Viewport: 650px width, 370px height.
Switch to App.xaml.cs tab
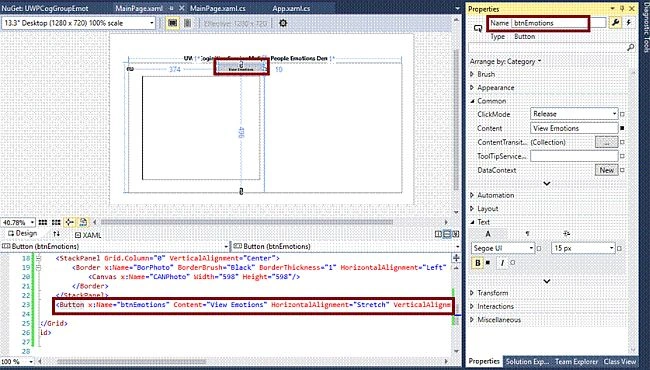(x=291, y=8)
